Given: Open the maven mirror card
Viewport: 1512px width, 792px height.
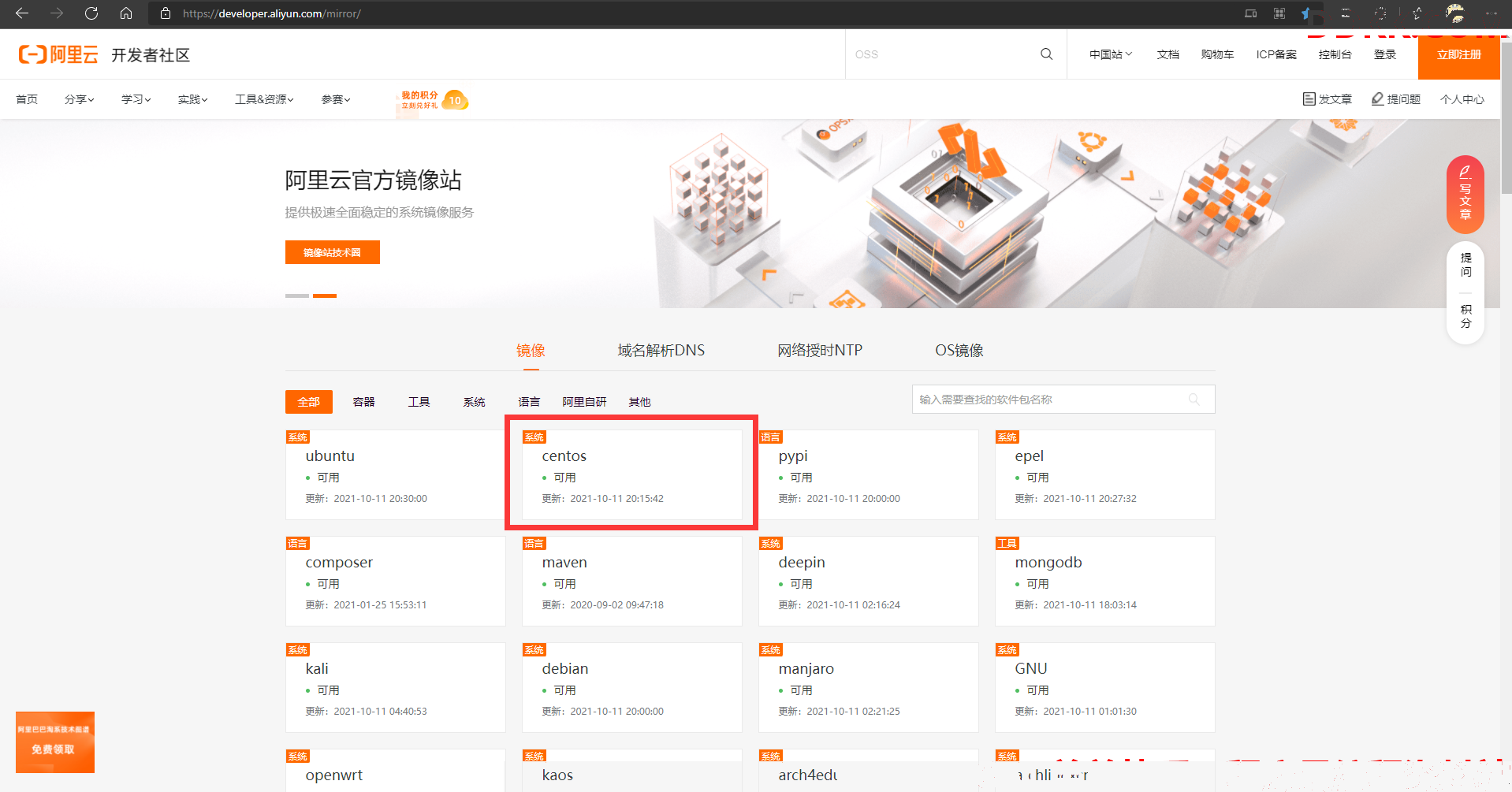Looking at the screenshot, I should 632,581.
